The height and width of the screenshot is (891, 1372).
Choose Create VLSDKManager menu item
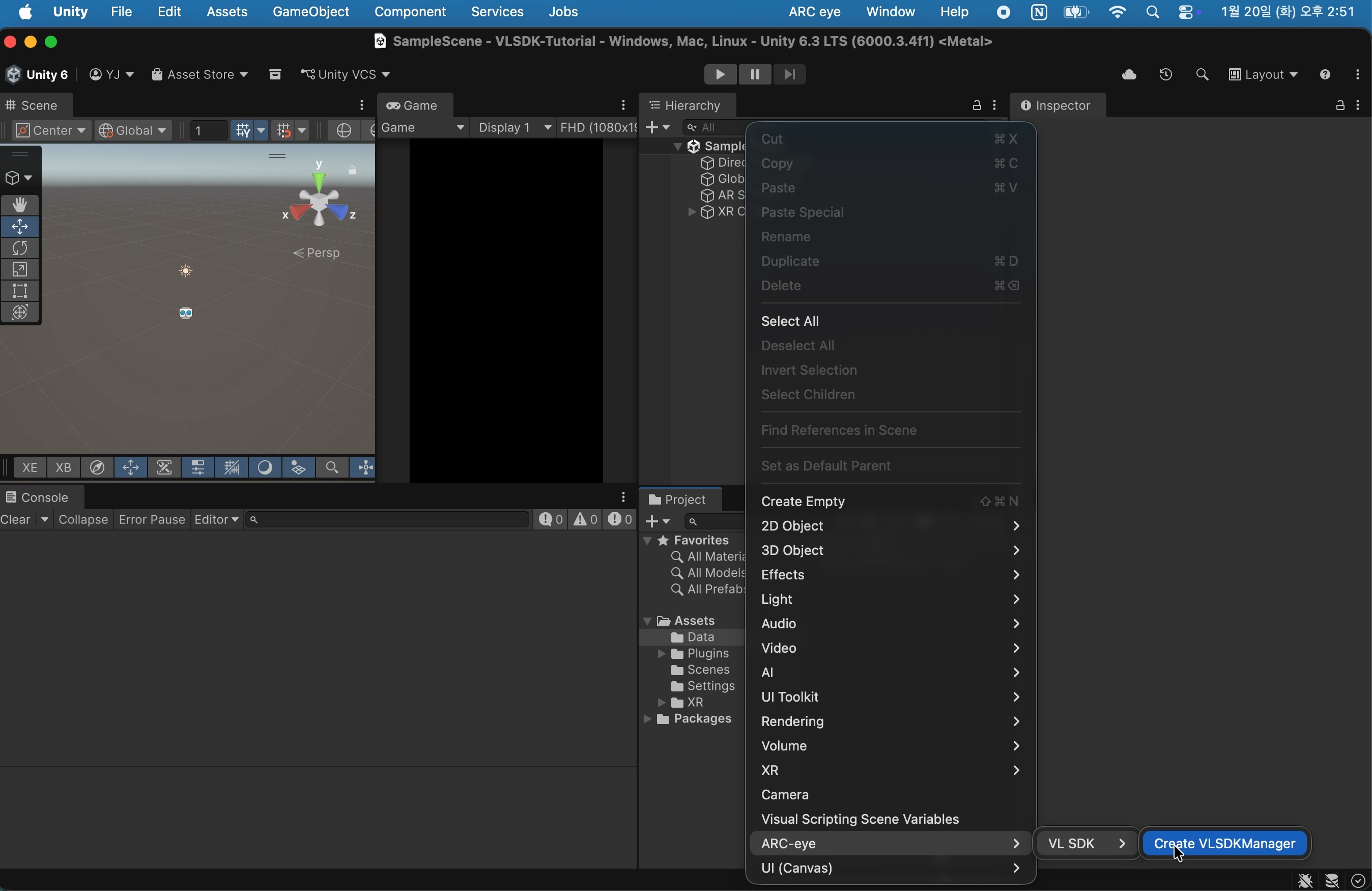1224,844
